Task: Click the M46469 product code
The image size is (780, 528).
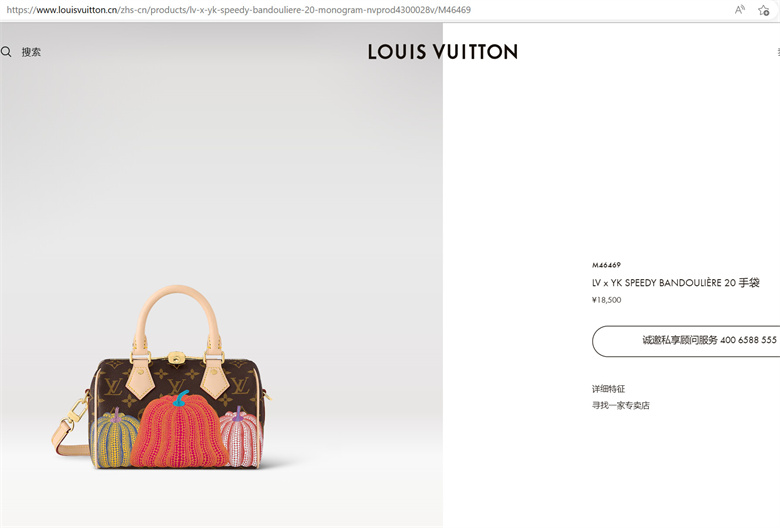Action: click(x=606, y=265)
